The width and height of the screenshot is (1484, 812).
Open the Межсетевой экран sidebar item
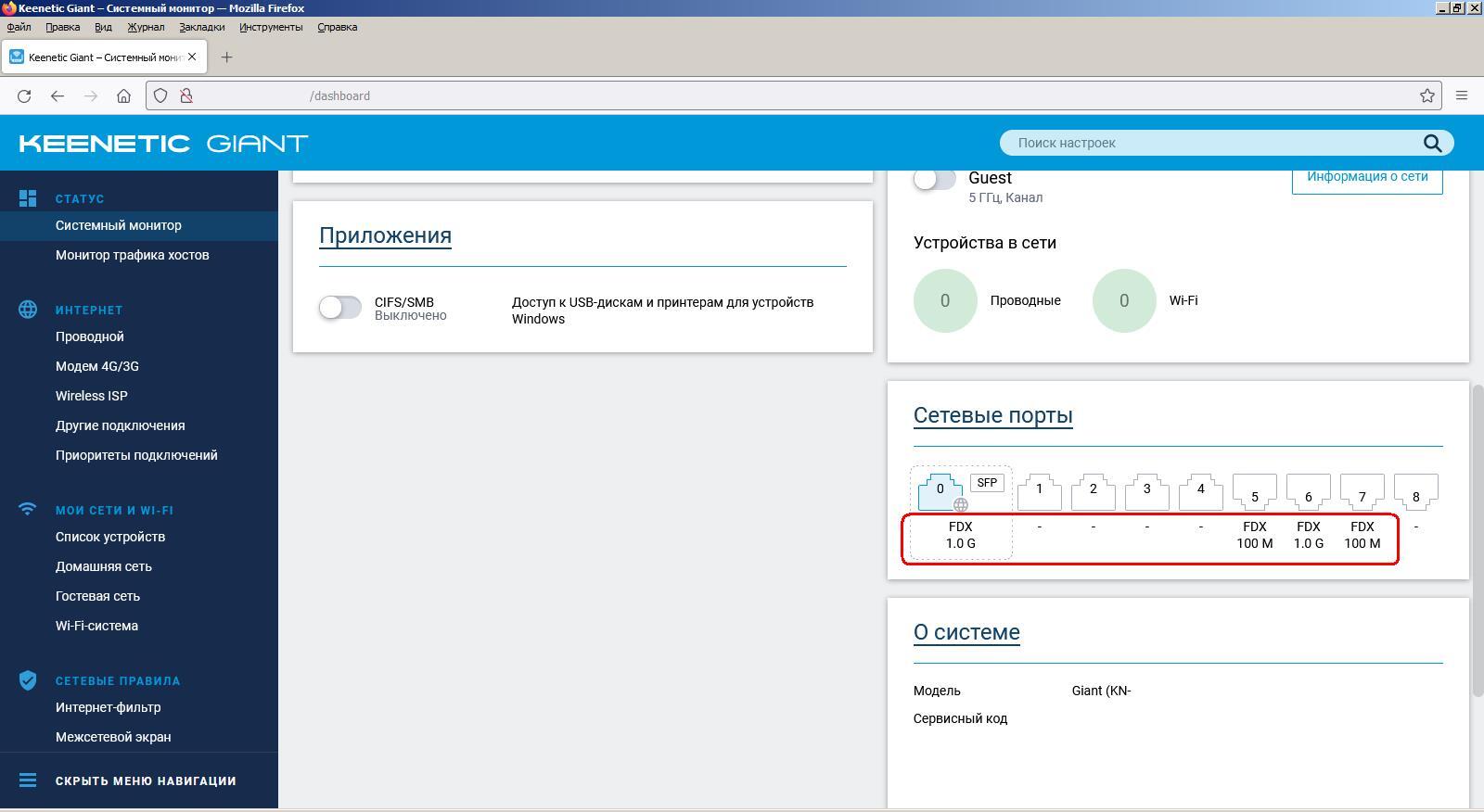coord(112,737)
